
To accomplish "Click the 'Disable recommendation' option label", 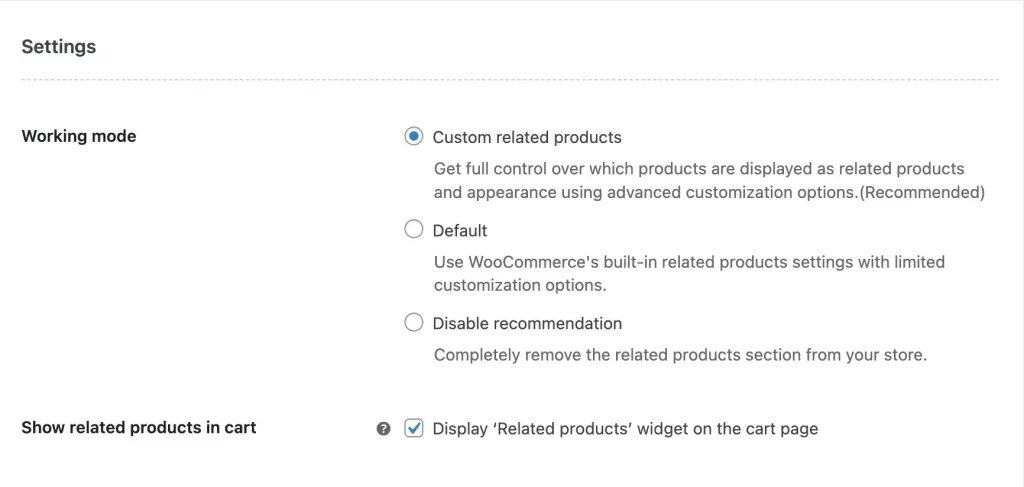I will click(x=527, y=323).
